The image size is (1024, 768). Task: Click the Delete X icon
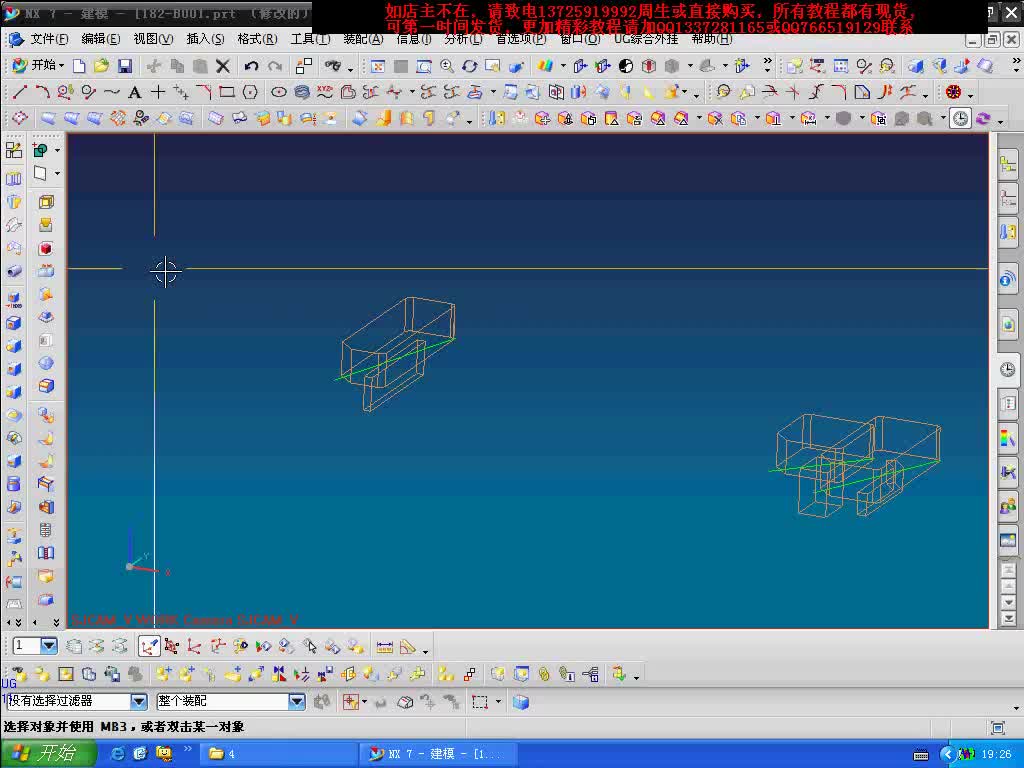point(223,66)
